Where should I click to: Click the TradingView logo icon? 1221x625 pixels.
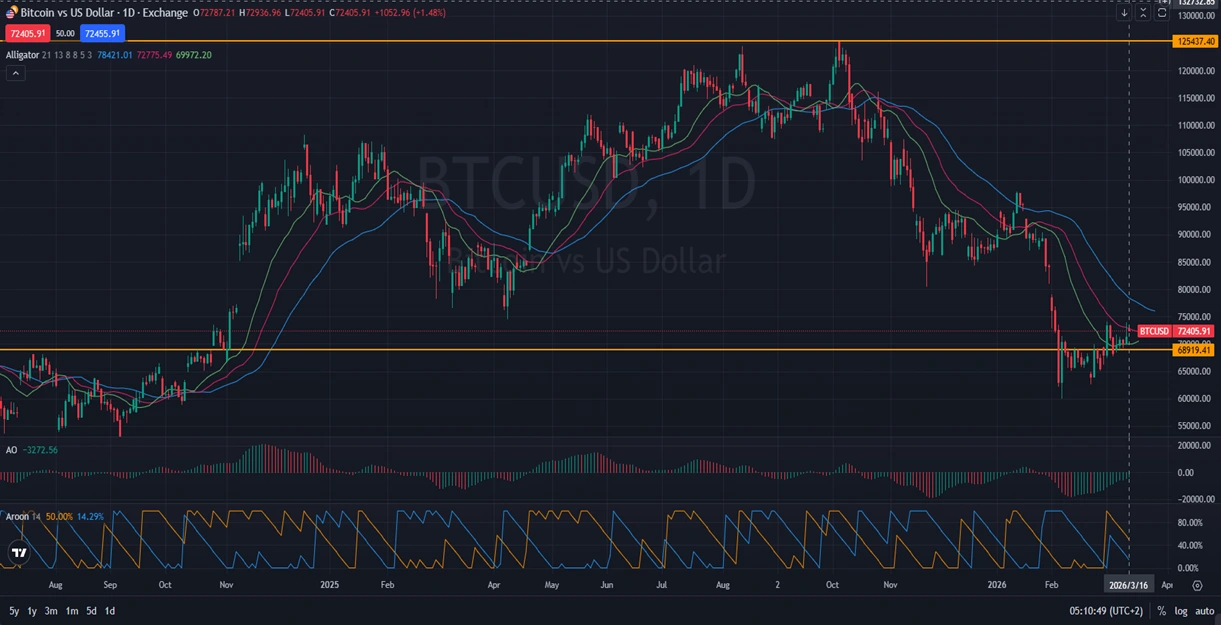tap(18, 552)
